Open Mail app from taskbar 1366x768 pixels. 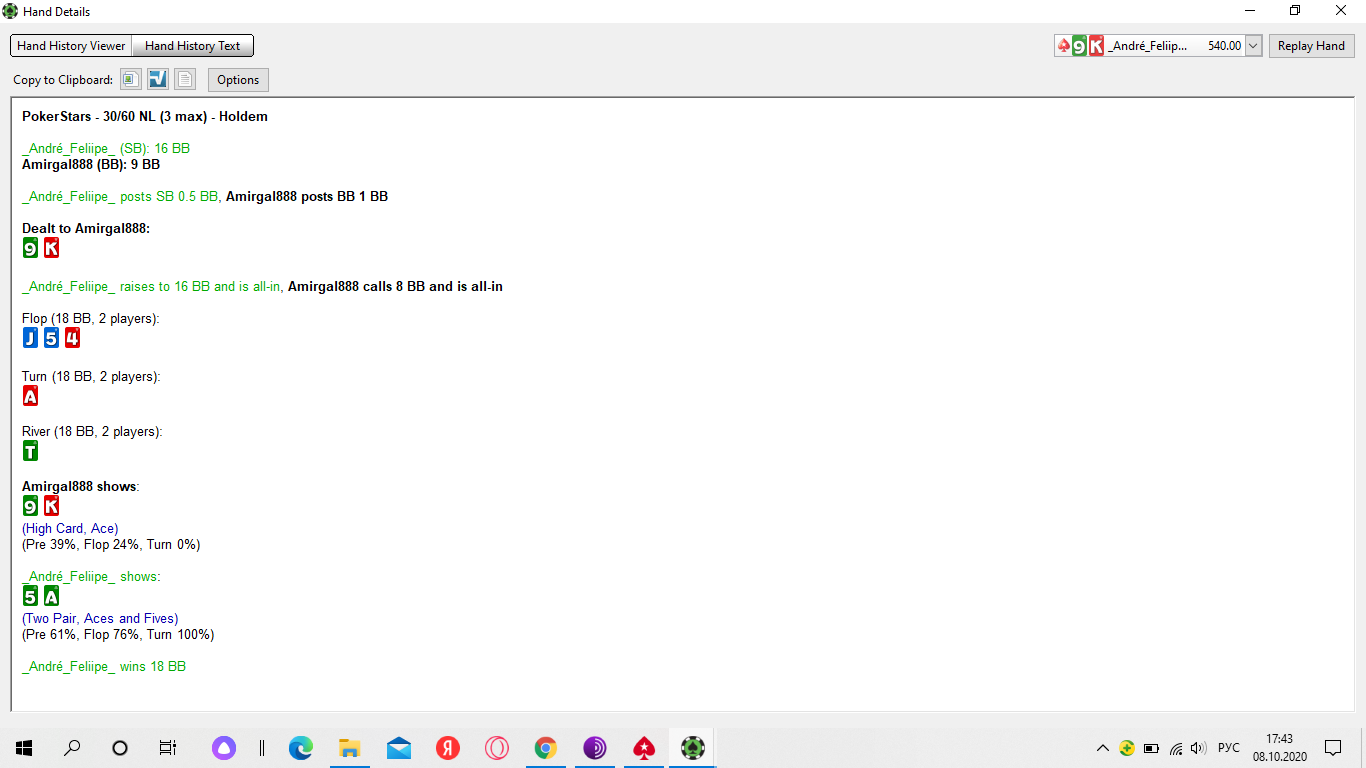click(x=399, y=747)
